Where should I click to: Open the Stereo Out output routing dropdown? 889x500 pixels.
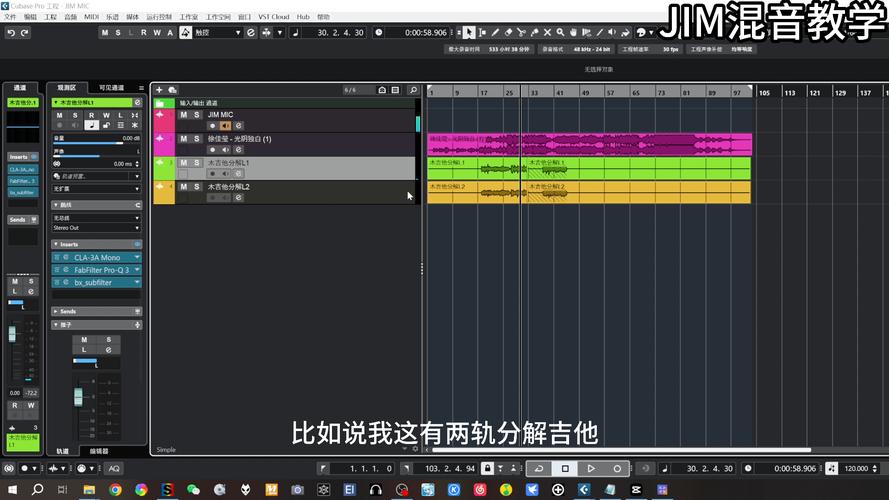point(96,228)
